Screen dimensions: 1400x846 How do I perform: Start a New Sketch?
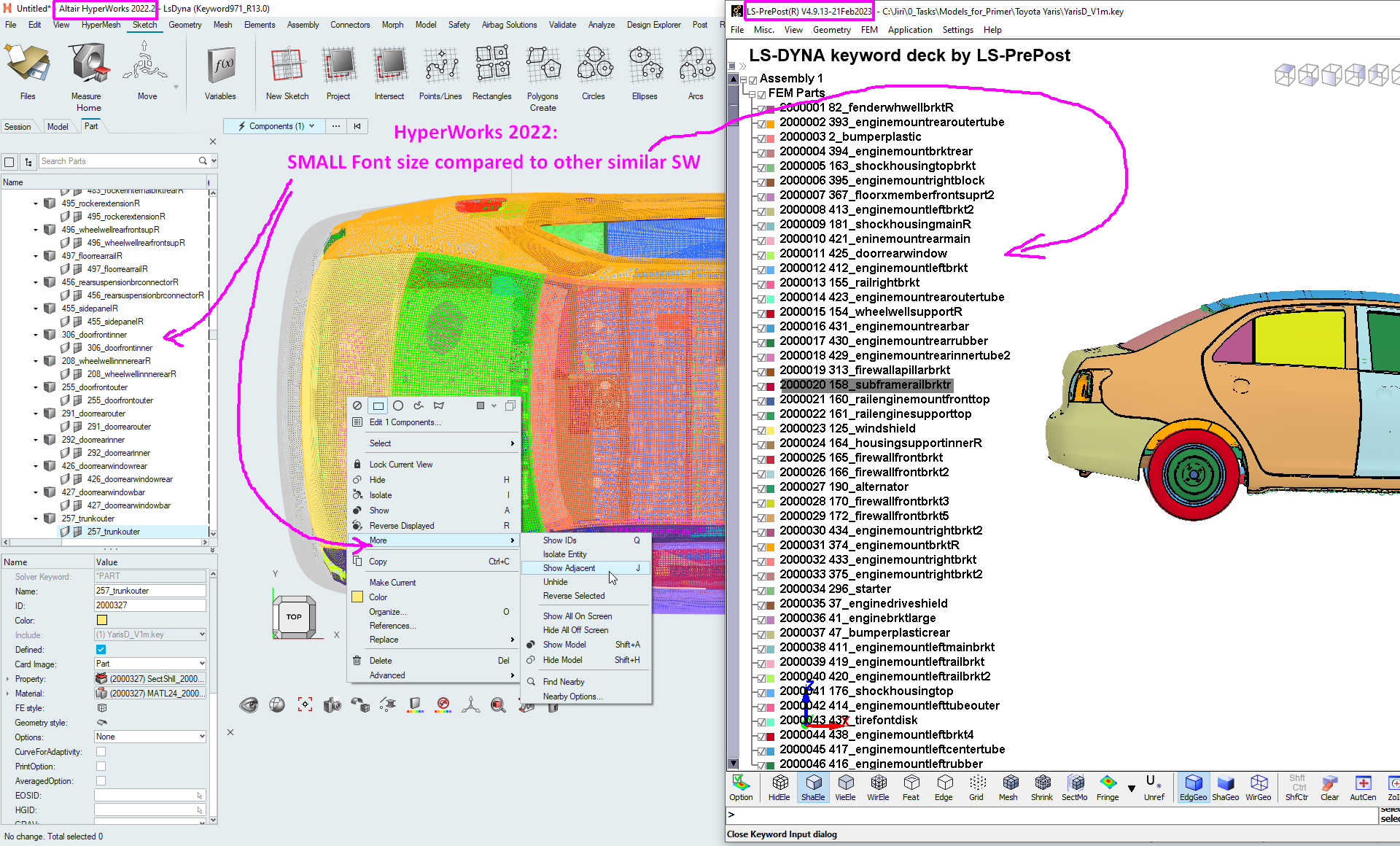pyautogui.click(x=287, y=66)
